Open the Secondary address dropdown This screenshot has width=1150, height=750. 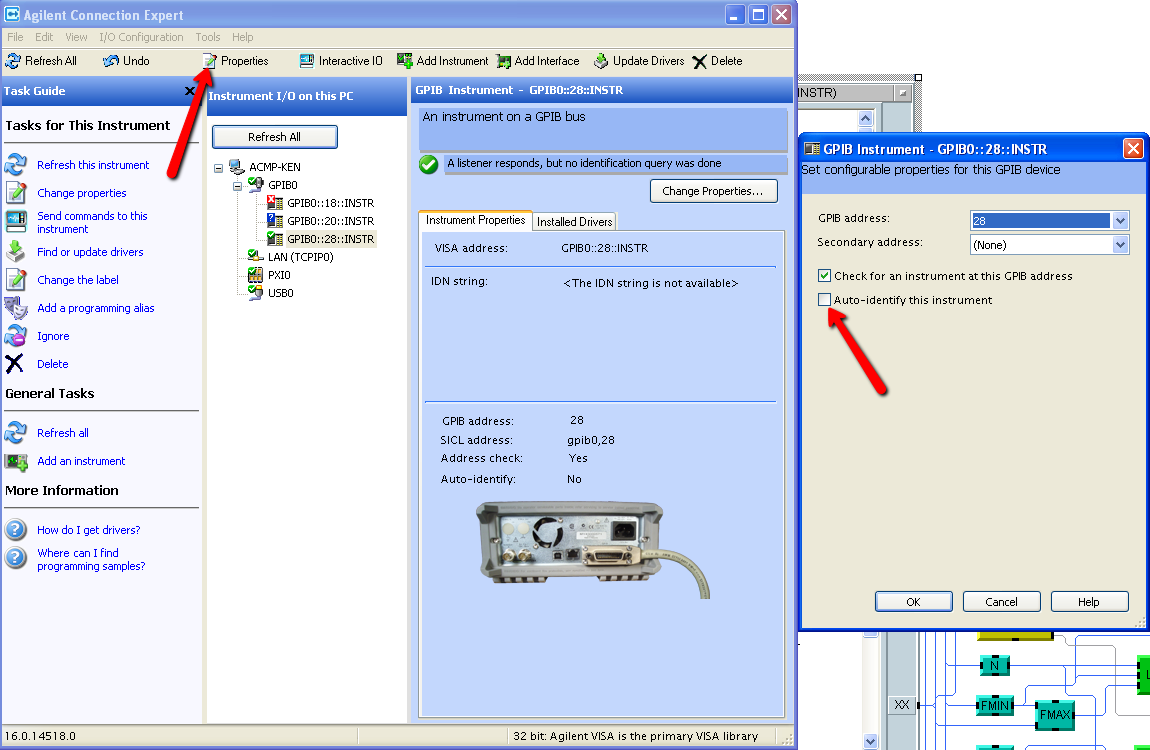coord(1120,245)
